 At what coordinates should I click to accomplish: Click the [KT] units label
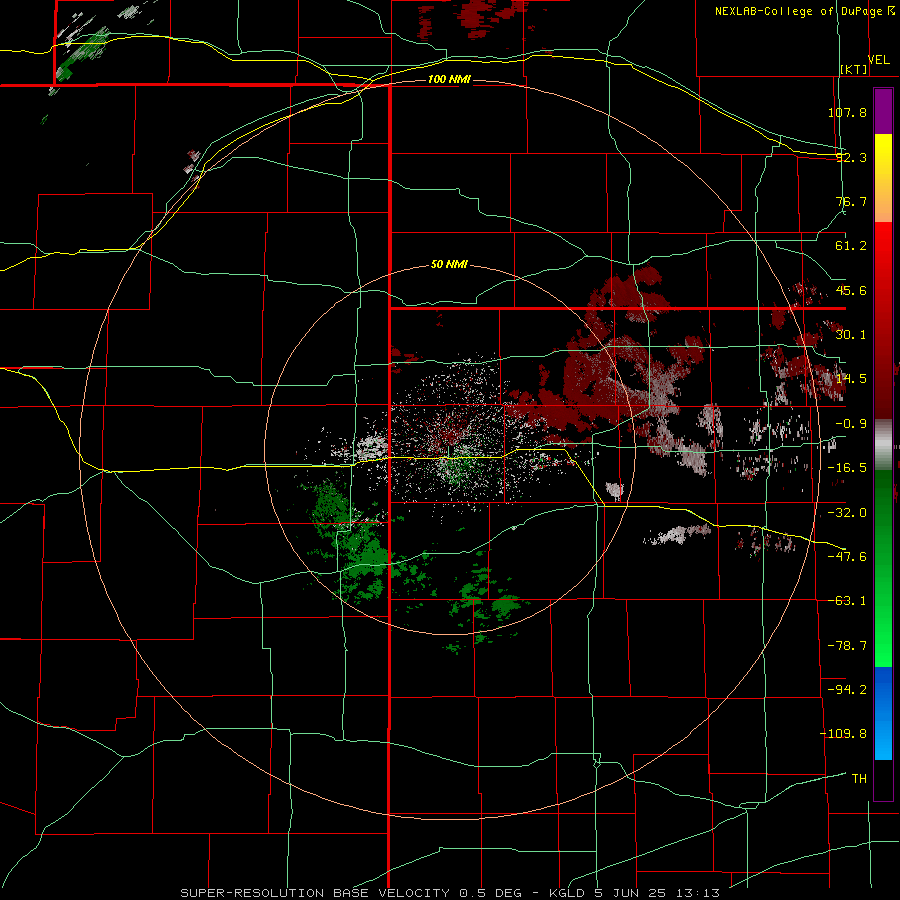click(854, 69)
